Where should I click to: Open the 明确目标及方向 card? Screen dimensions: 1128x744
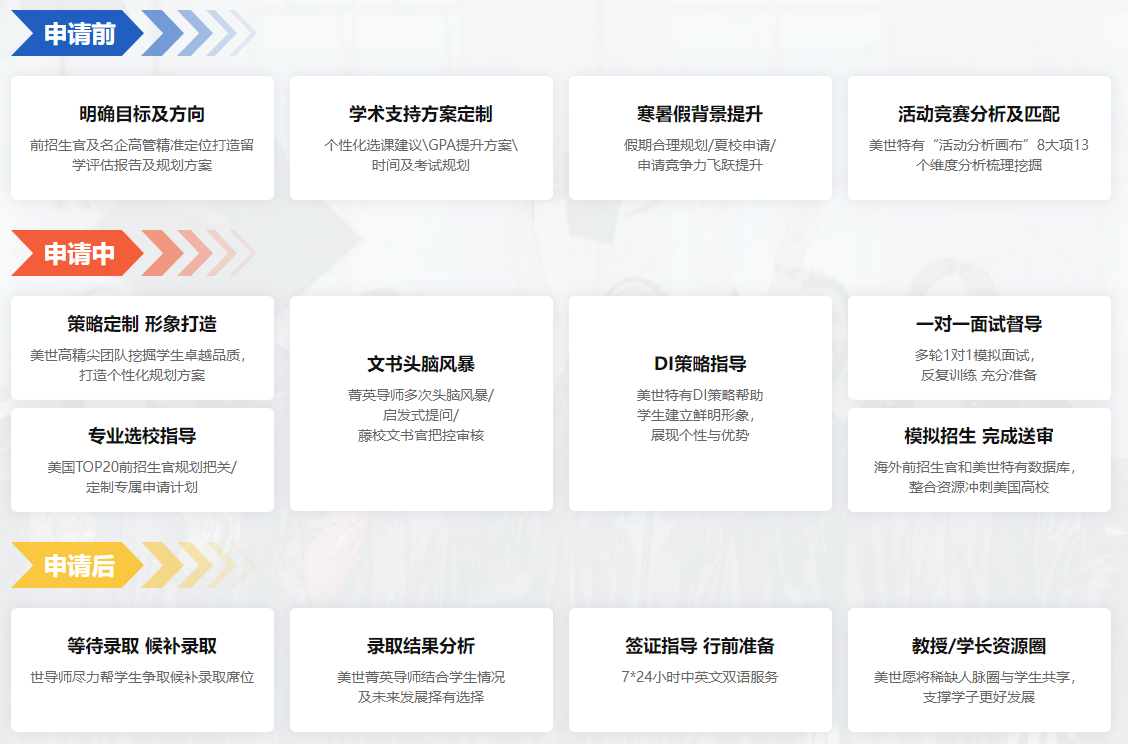point(142,138)
